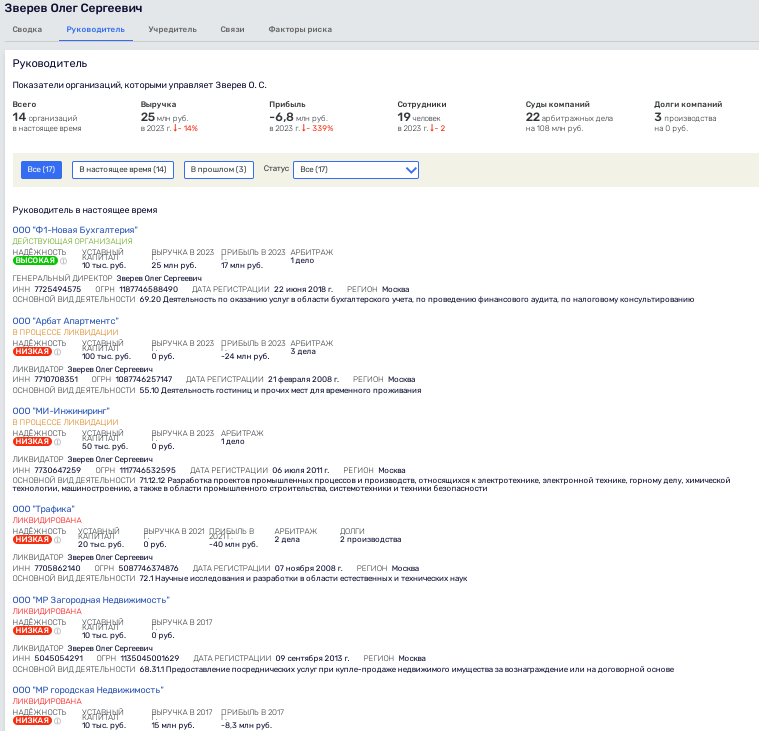Click the Выручка 25 млн руб. figure

164,118
